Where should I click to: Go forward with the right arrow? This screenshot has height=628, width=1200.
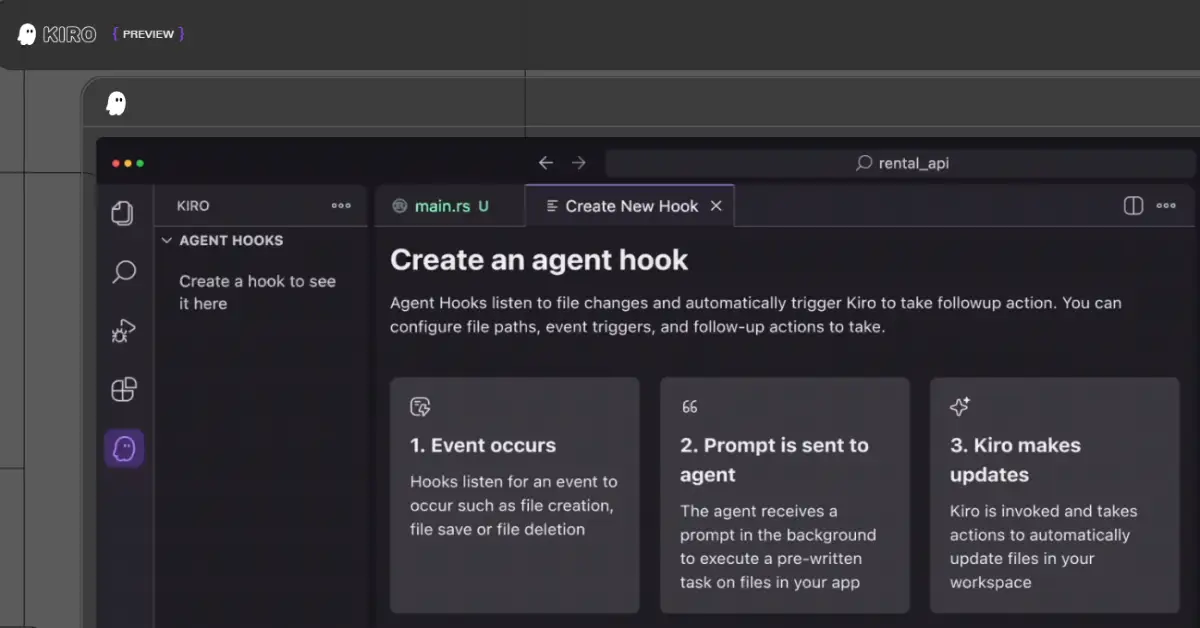(578, 162)
